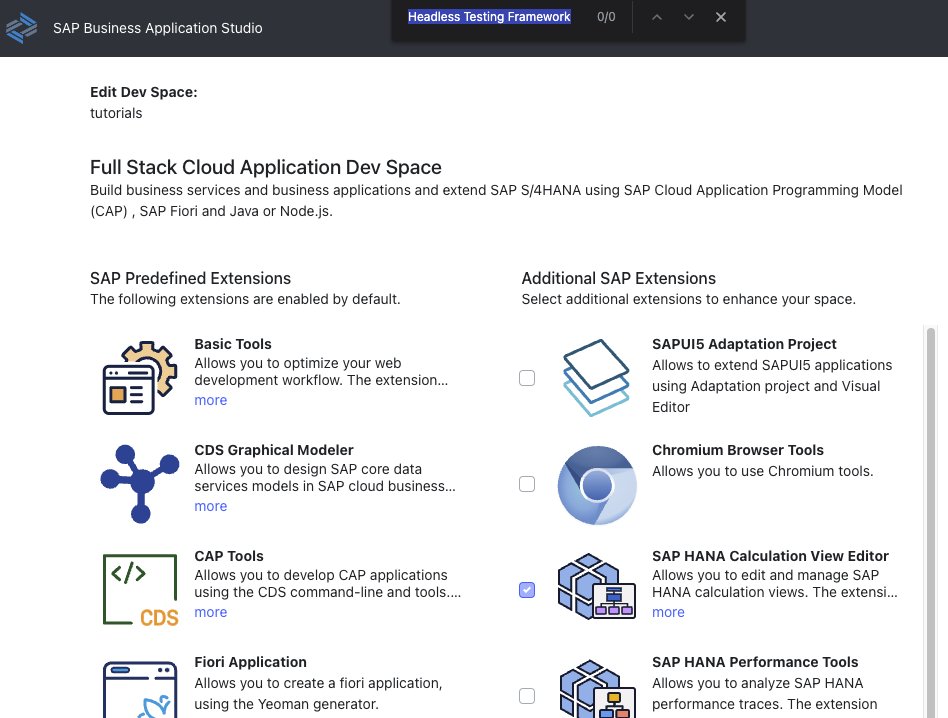This screenshot has width=948, height=718.
Task: Click the dev space name 'tutorials'
Action: pyautogui.click(x=116, y=113)
